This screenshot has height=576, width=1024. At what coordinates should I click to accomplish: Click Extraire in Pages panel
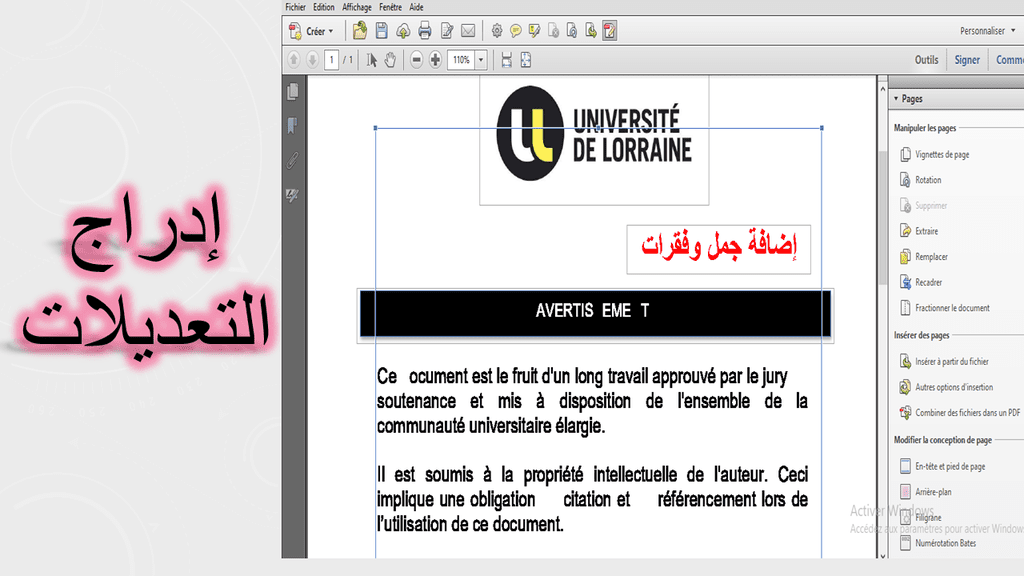[x=919, y=231]
